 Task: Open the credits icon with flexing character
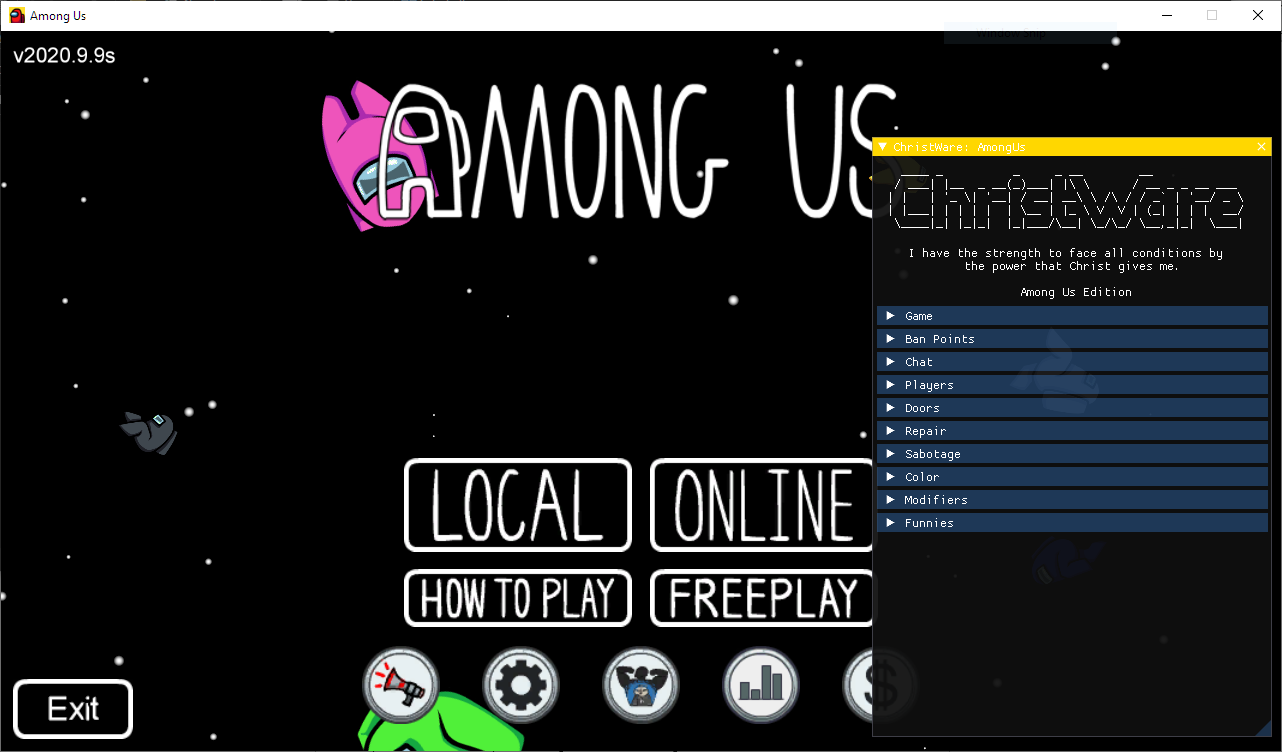[641, 685]
